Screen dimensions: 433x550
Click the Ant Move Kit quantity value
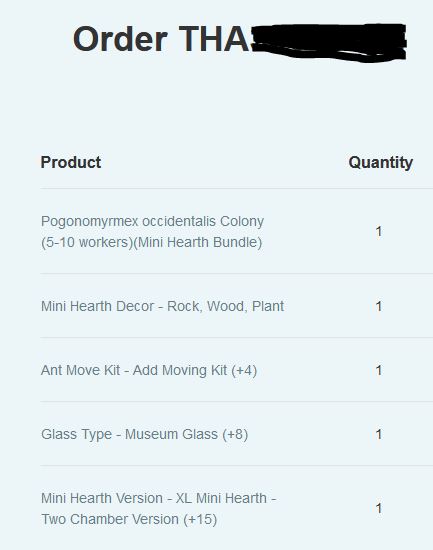pos(379,370)
